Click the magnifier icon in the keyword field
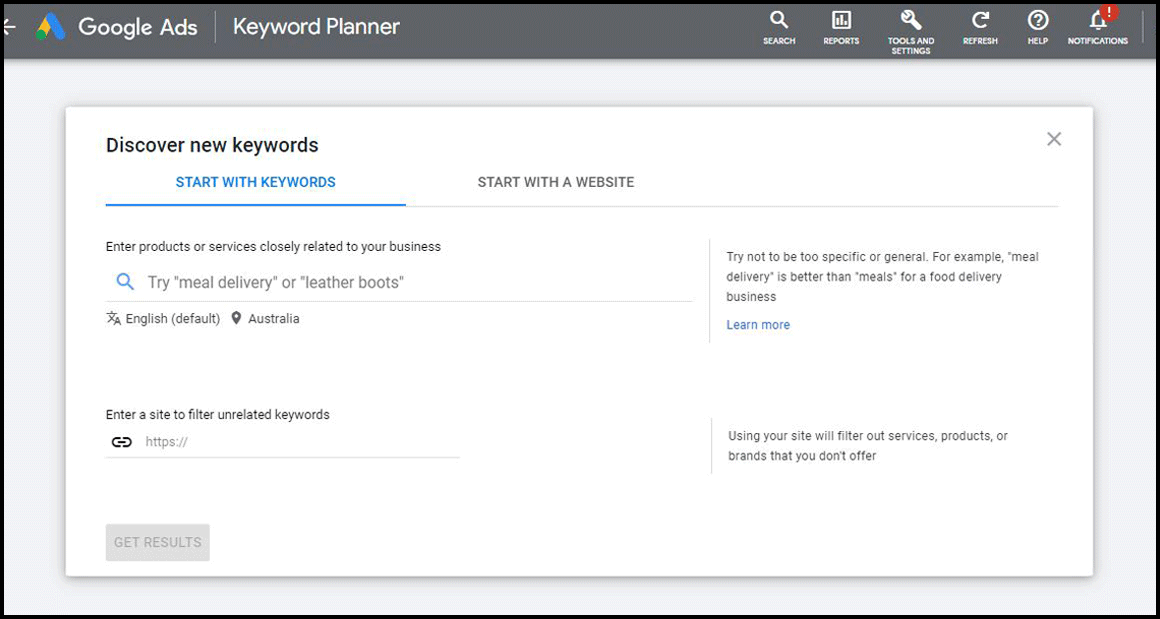1160x619 pixels. (x=125, y=282)
